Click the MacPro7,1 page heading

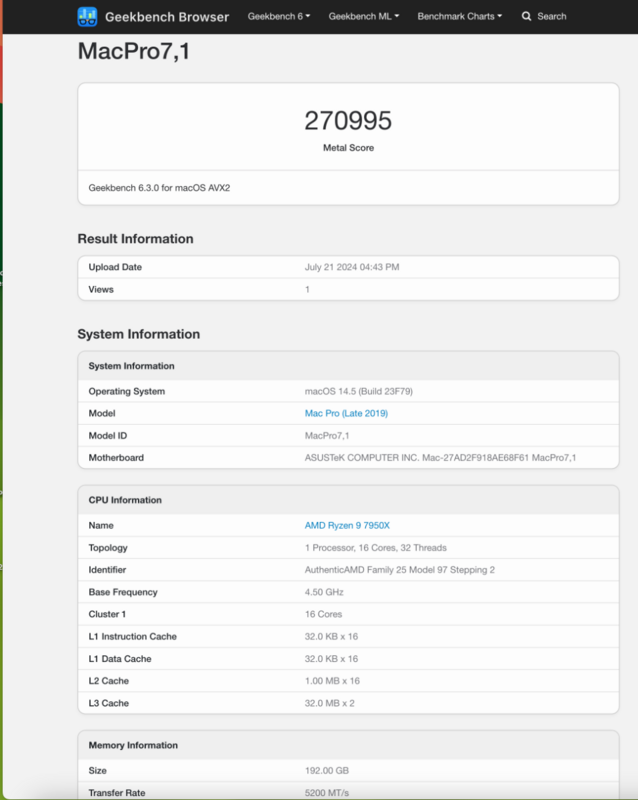click(x=134, y=52)
